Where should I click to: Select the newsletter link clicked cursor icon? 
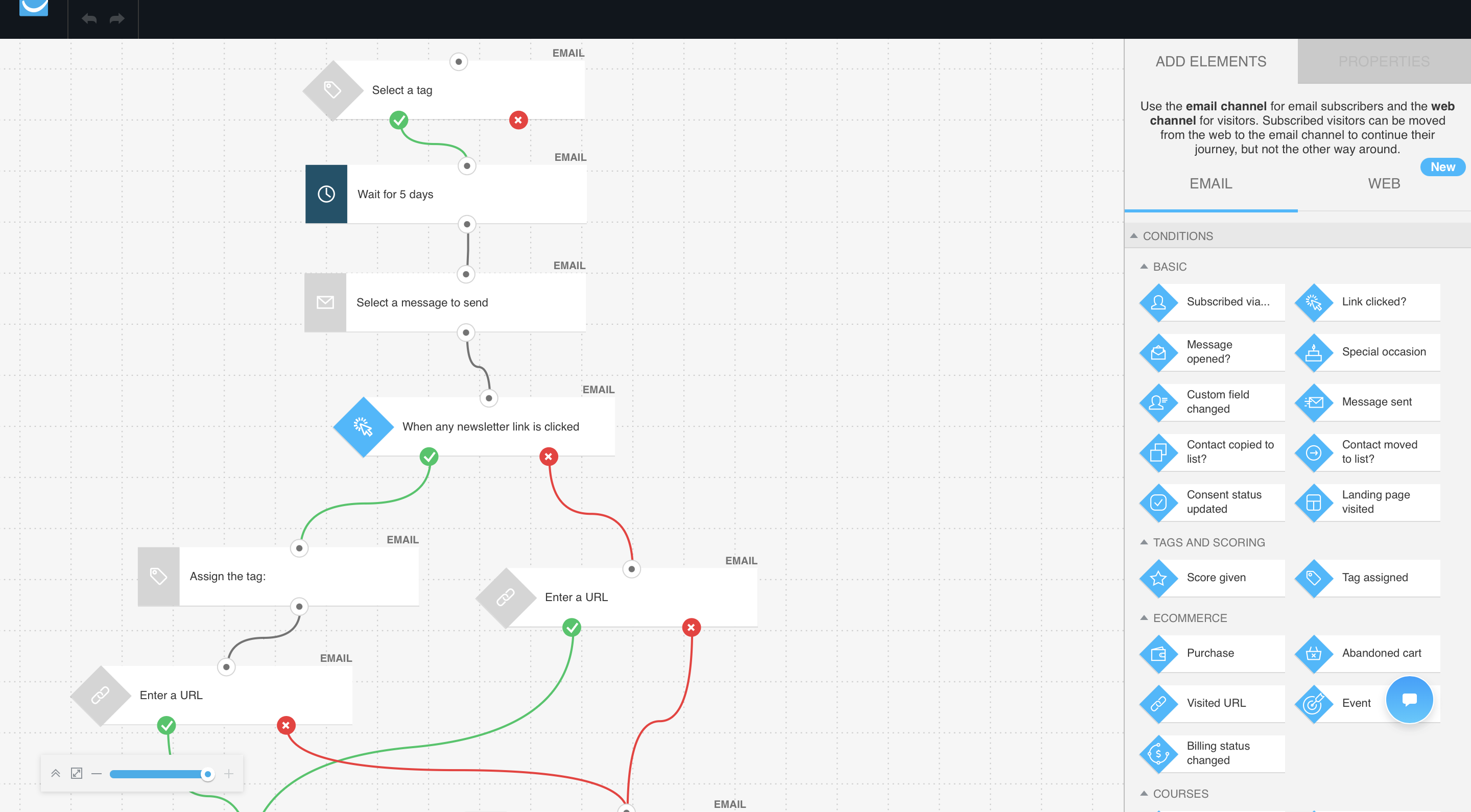363,426
